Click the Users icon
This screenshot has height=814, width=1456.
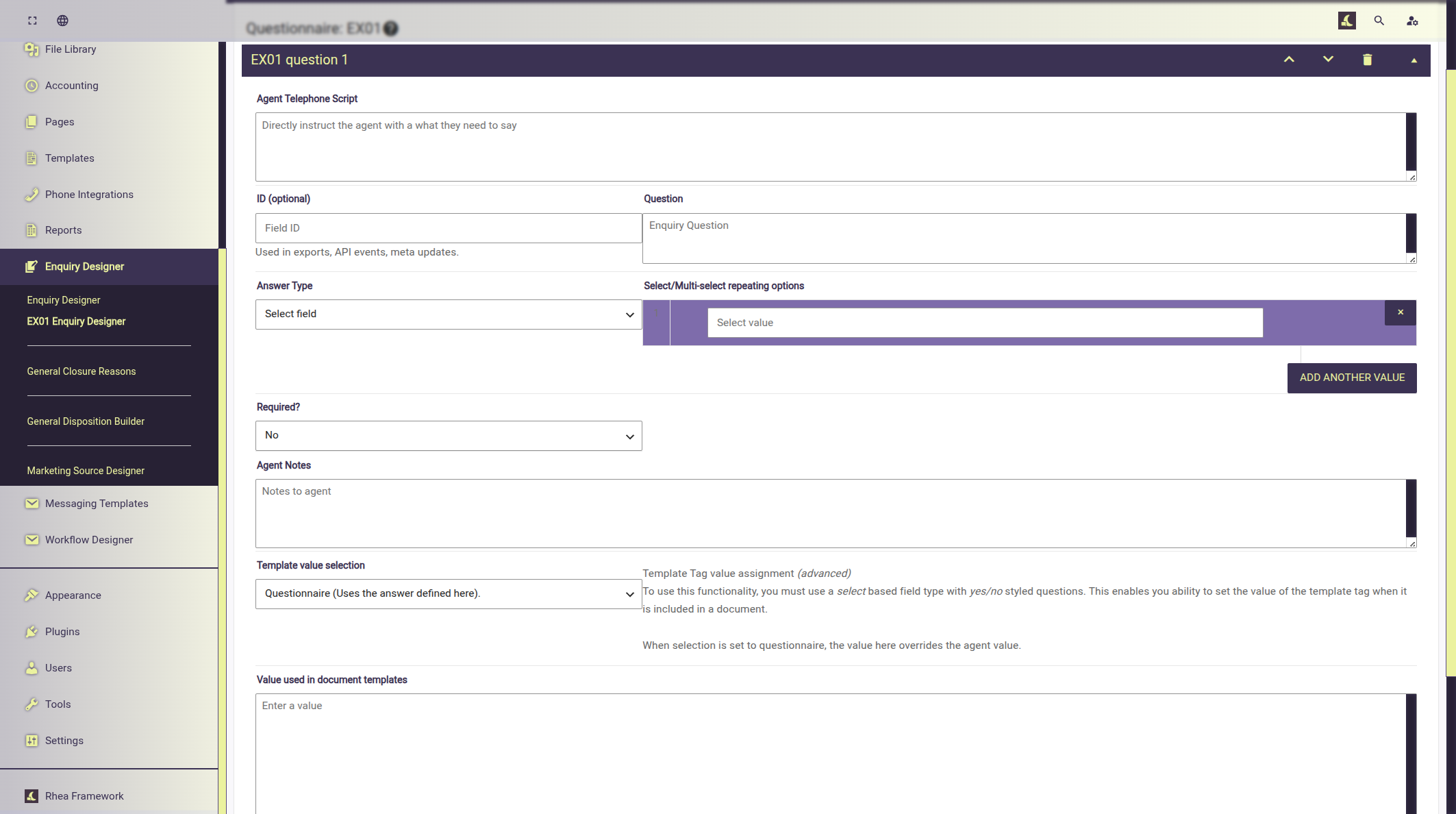tap(32, 668)
